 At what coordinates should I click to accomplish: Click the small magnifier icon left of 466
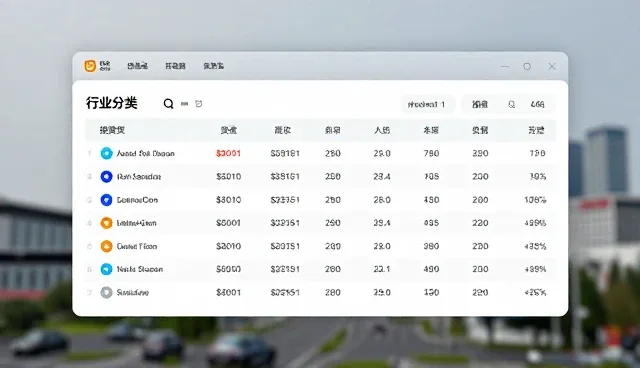click(511, 104)
